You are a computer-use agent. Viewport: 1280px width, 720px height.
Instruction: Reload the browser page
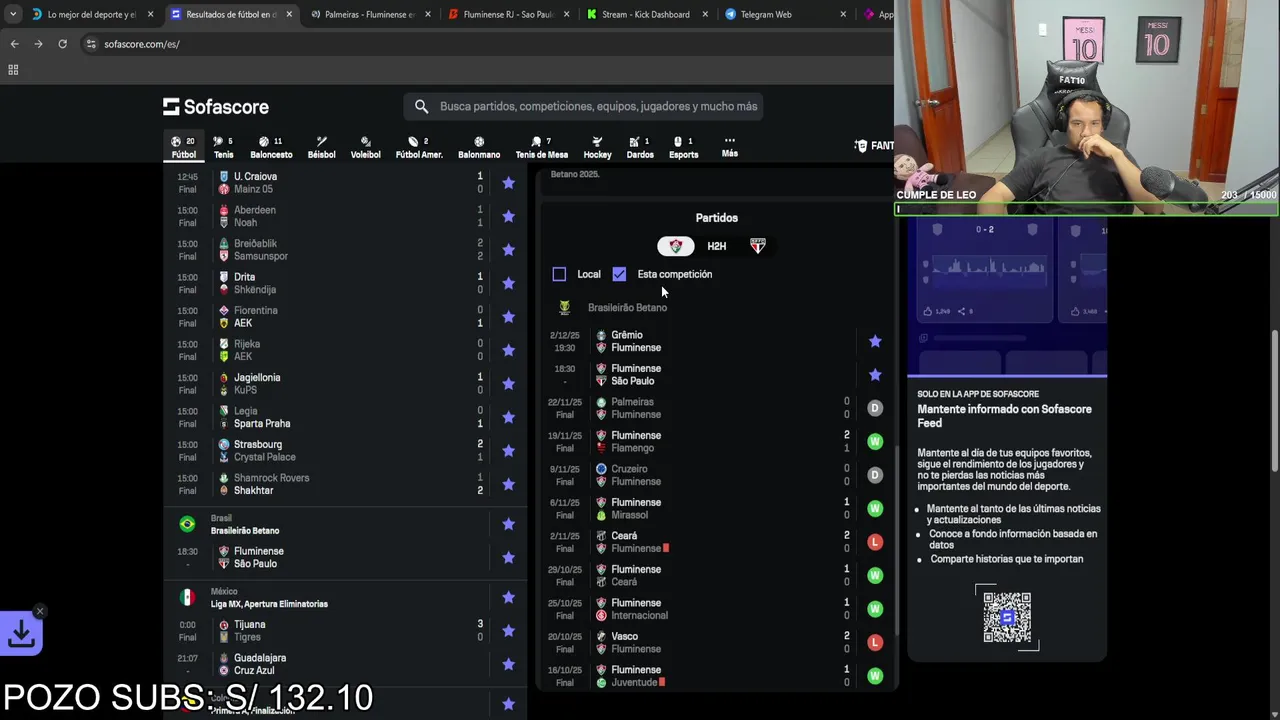coord(62,44)
